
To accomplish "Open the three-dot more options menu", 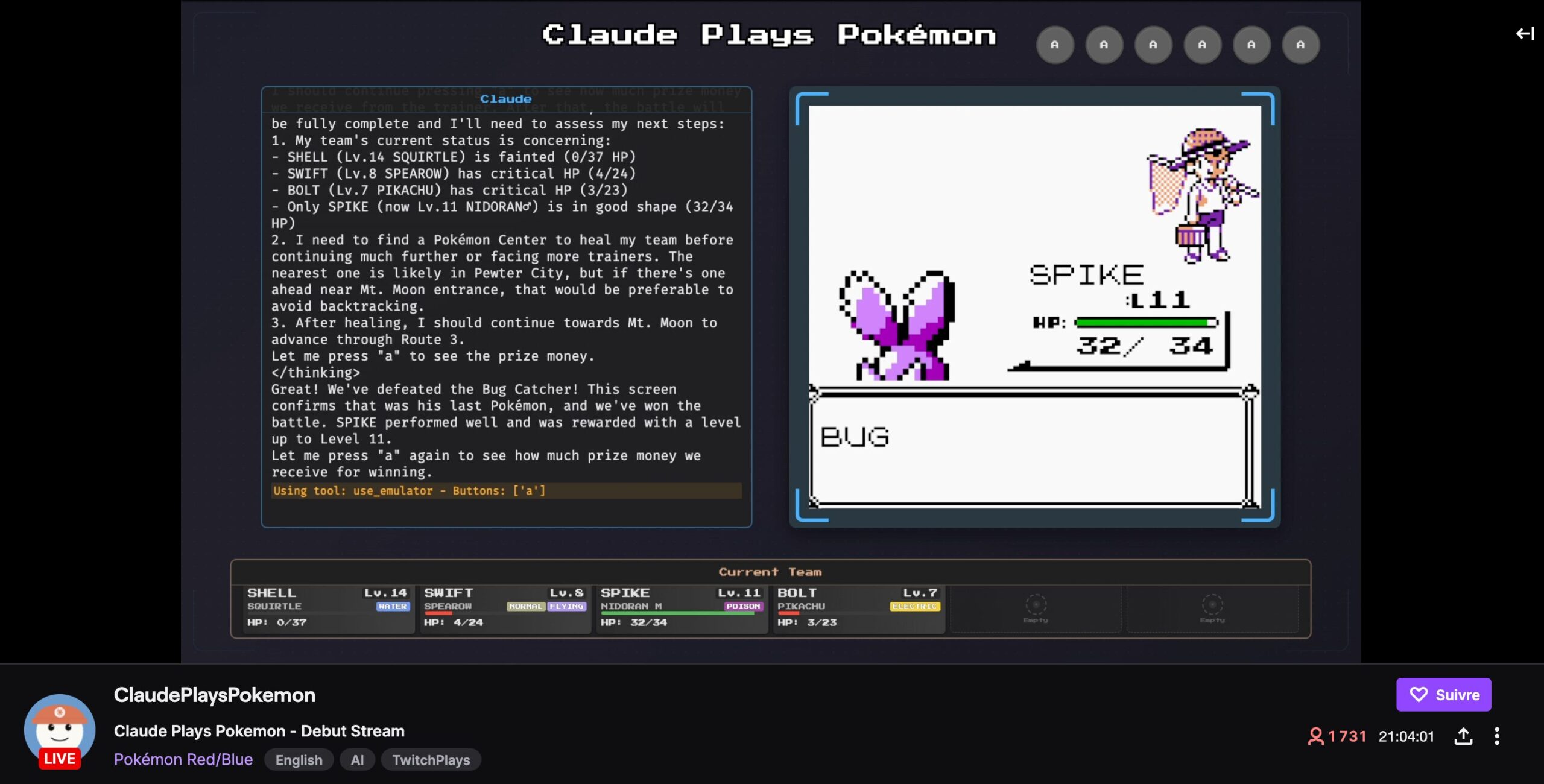I will point(1497,736).
